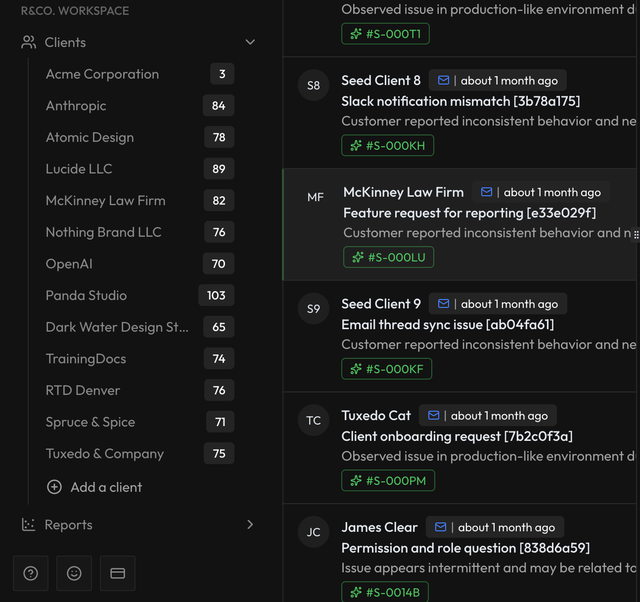Open ticket tag #S-000LU
This screenshot has height=602, width=640.
[389, 257]
